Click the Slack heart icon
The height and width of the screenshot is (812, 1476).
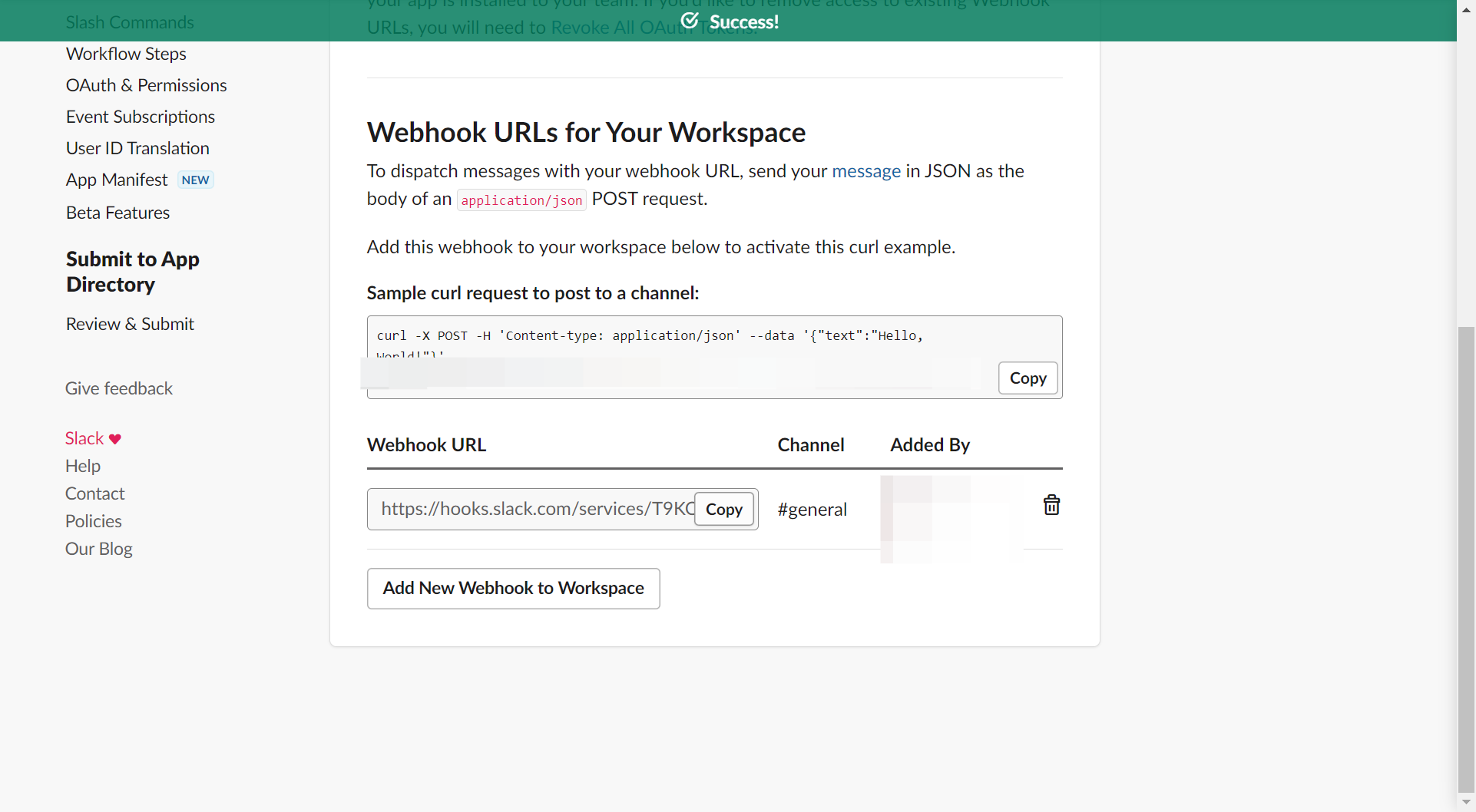[x=115, y=439]
